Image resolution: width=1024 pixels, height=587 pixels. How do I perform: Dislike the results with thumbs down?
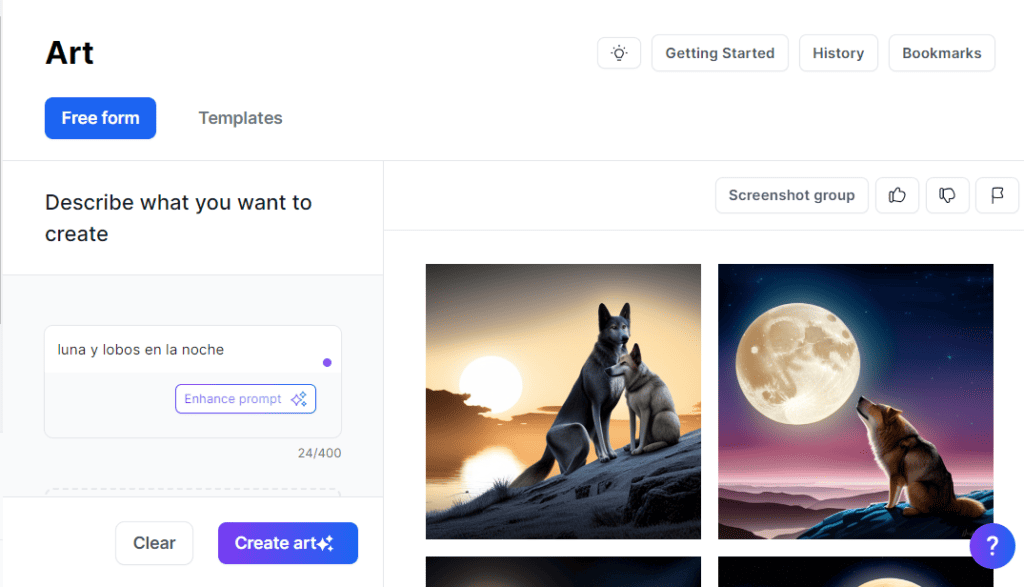click(947, 195)
